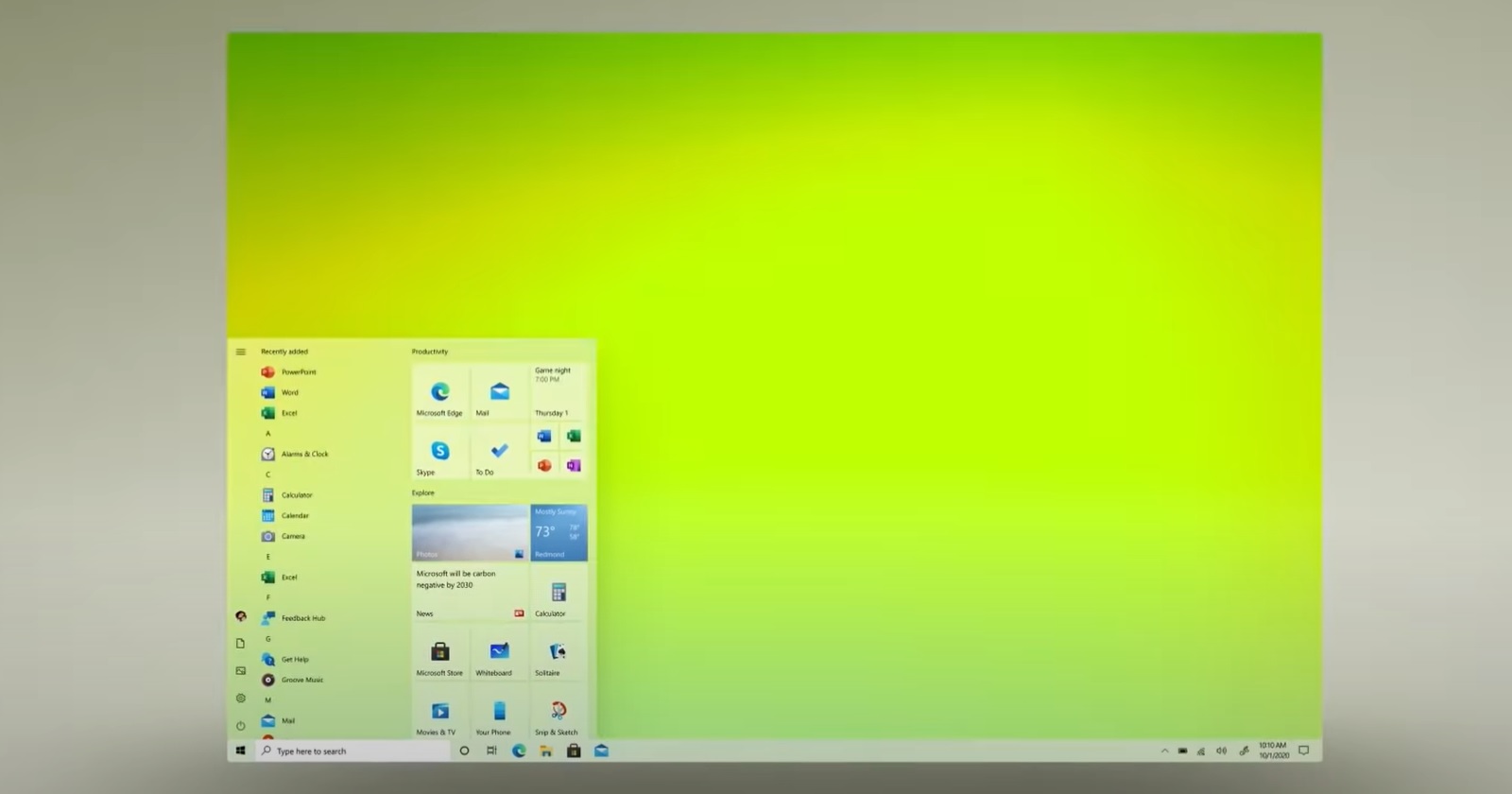Open the user account picture

(241, 616)
